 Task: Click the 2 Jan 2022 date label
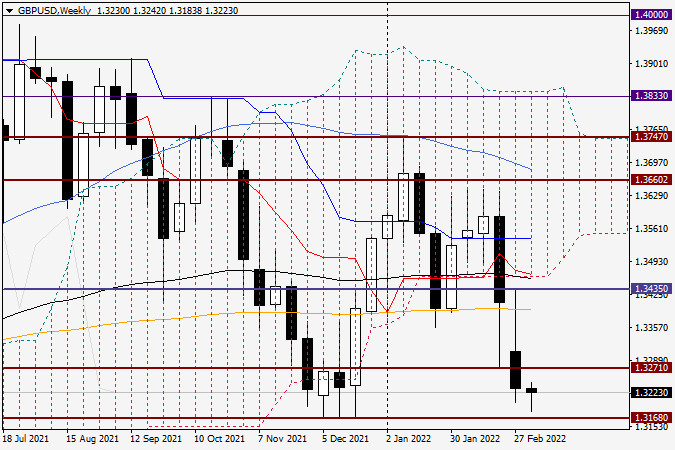point(408,439)
